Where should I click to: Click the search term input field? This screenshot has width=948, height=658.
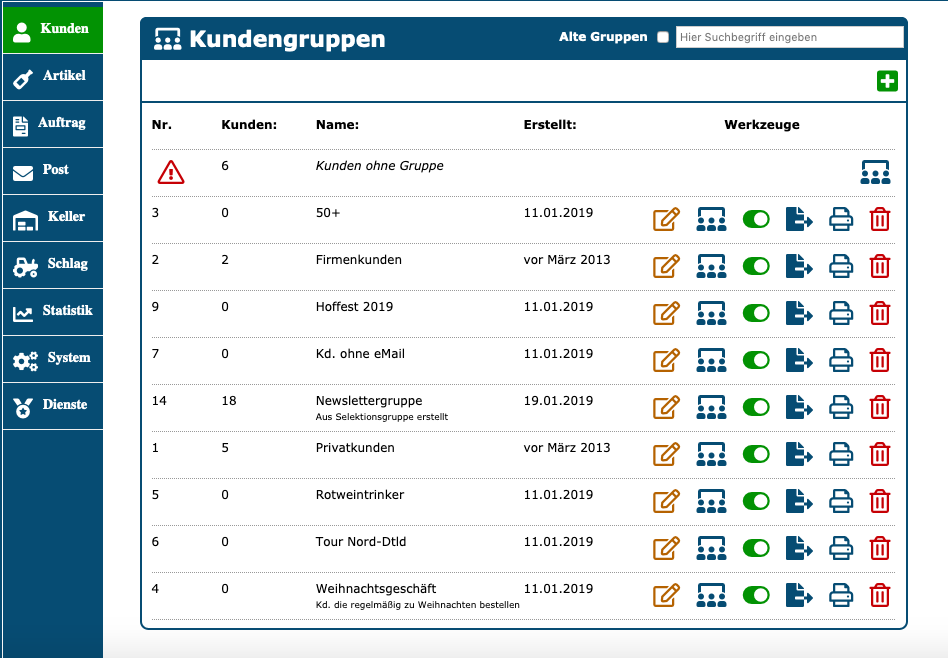pos(789,37)
